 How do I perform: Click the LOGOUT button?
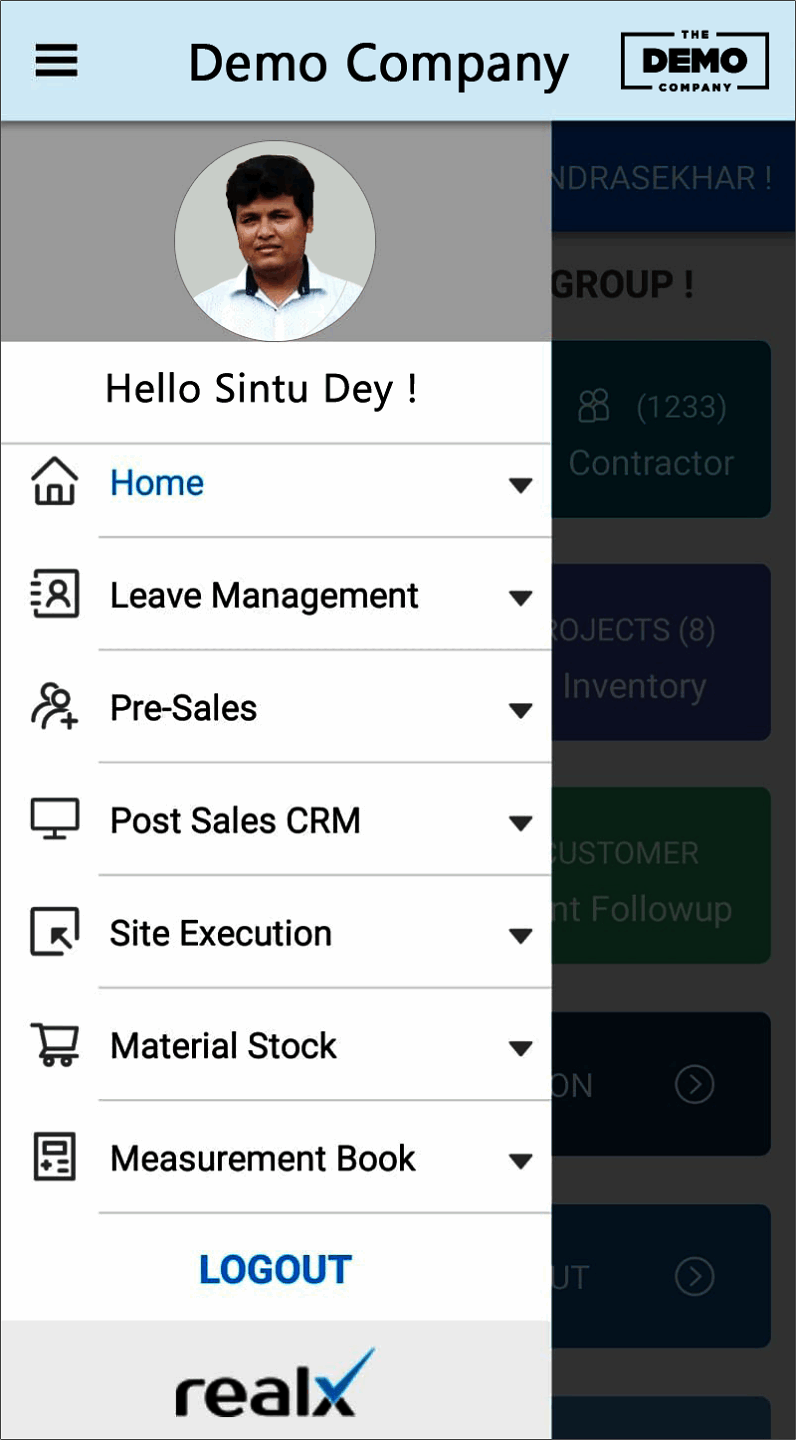click(x=275, y=1268)
